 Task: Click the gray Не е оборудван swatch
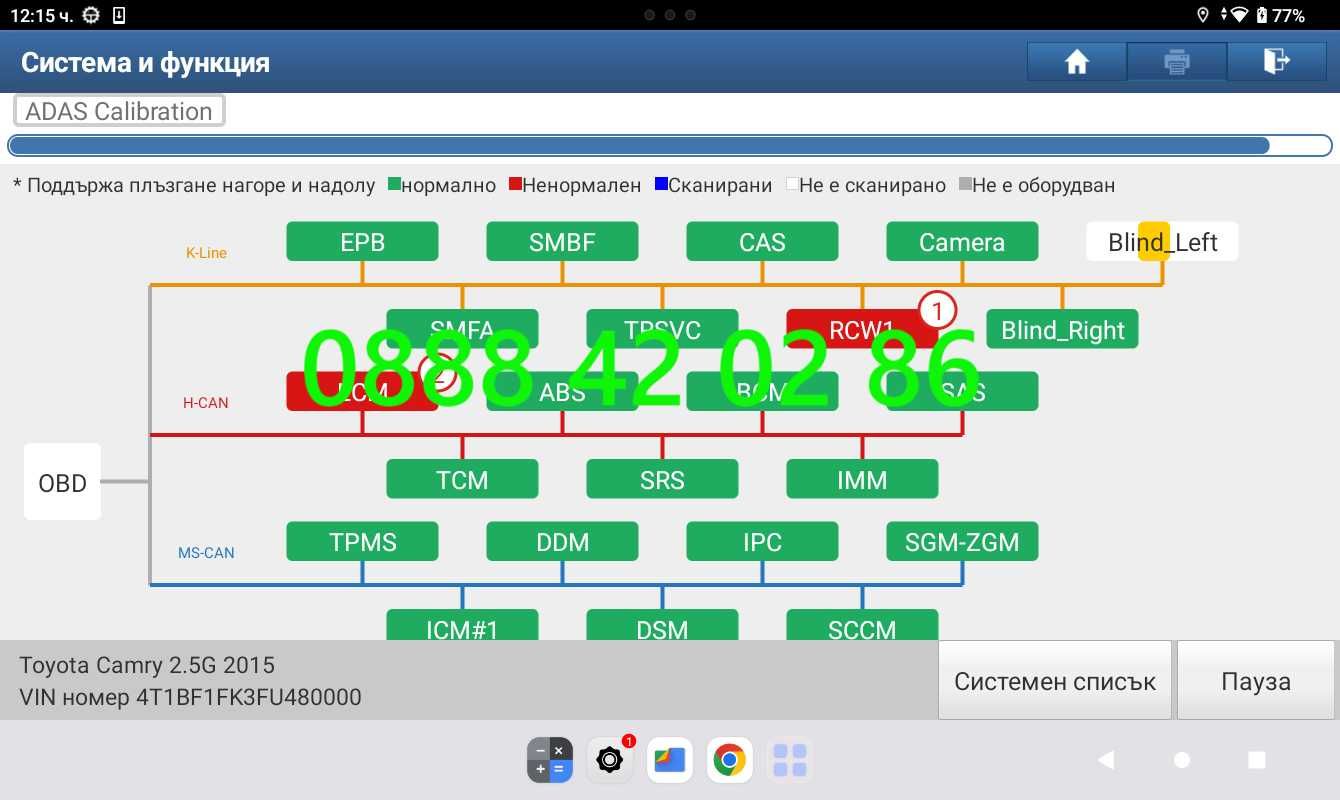click(965, 185)
